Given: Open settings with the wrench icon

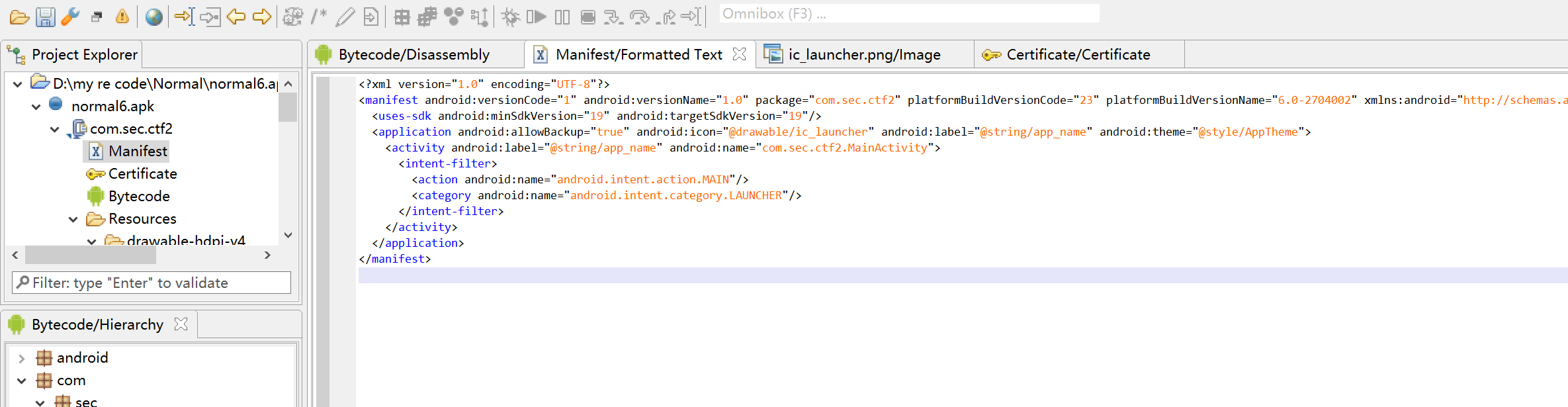Looking at the screenshot, I should (x=70, y=17).
